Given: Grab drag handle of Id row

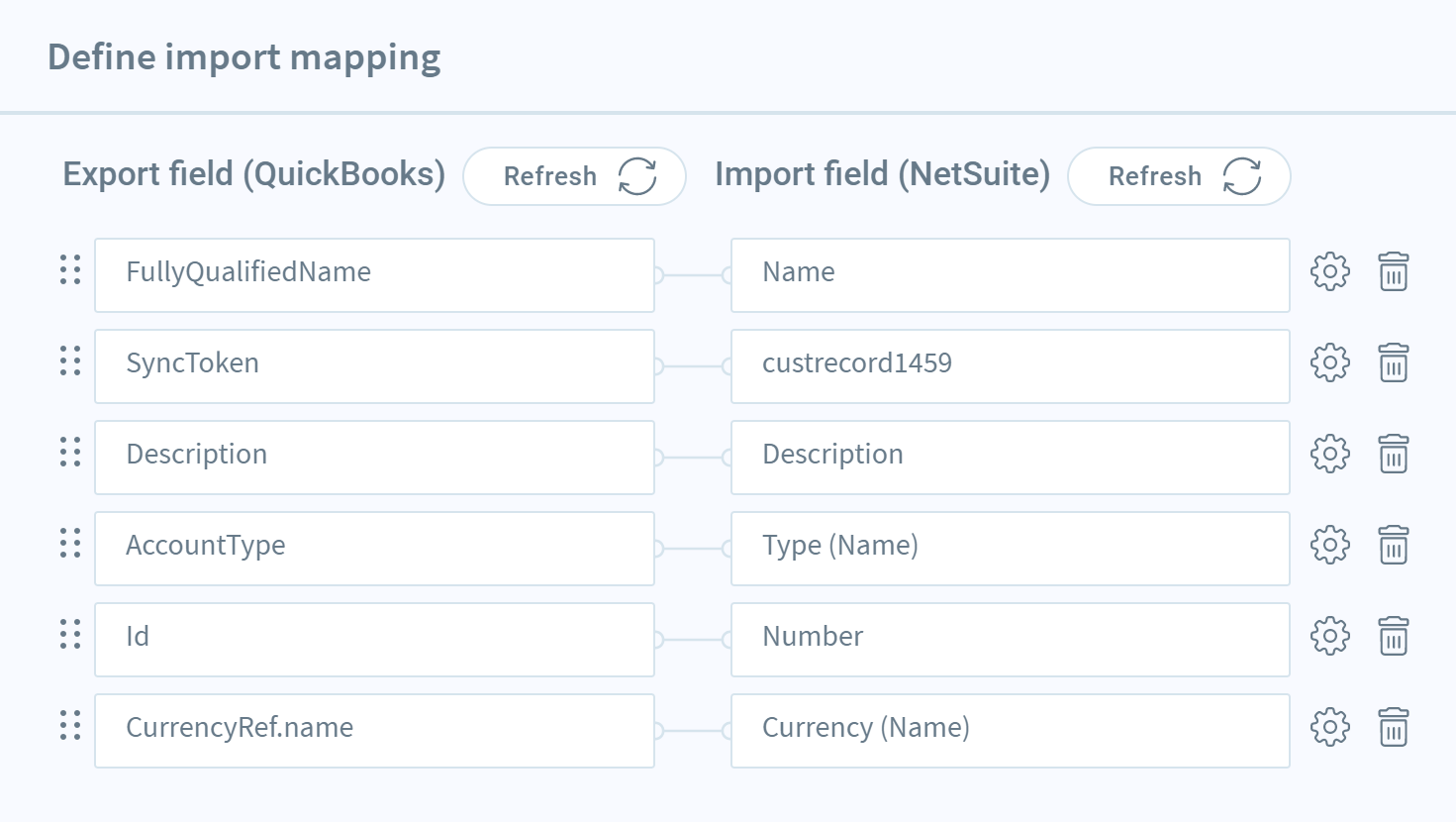Looking at the screenshot, I should (x=70, y=634).
